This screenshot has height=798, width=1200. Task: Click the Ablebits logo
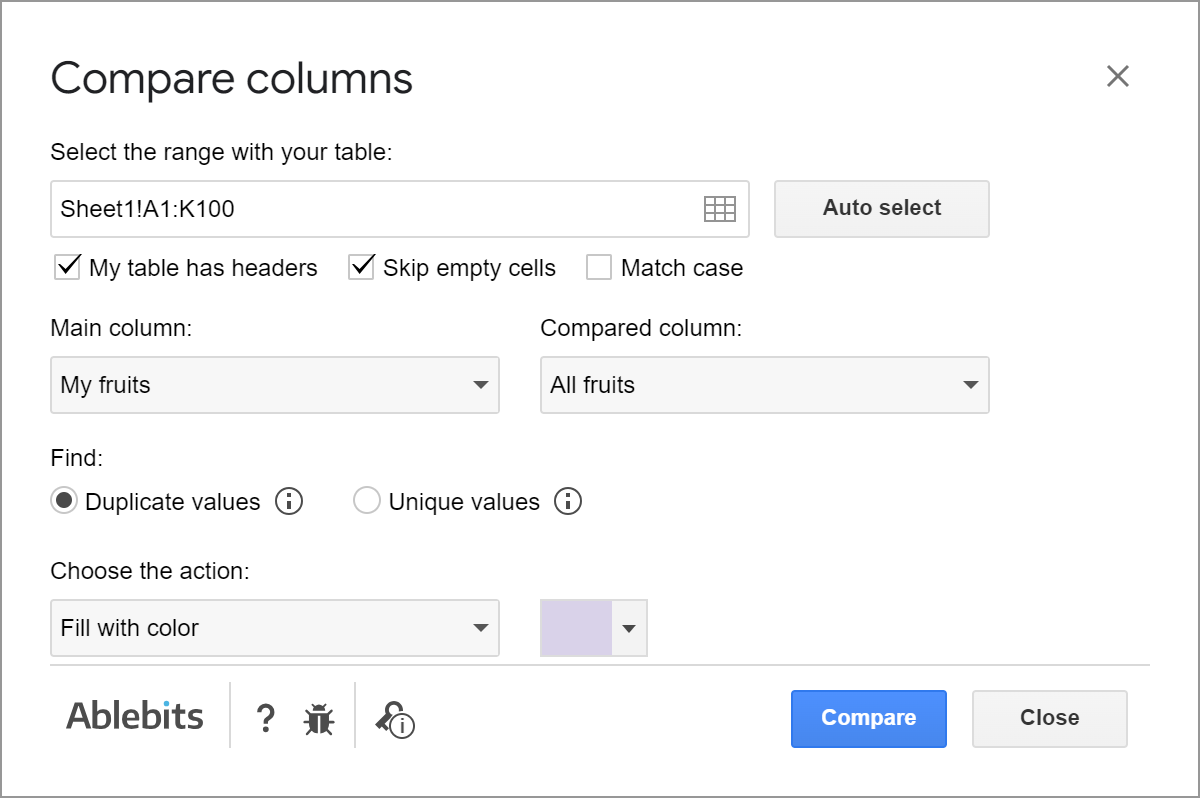pos(135,716)
